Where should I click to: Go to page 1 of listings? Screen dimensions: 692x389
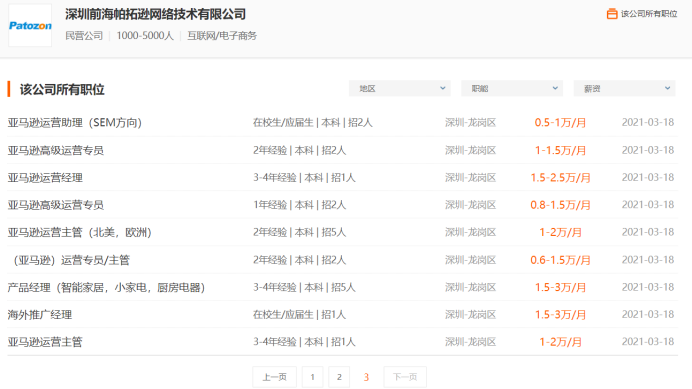[312, 377]
